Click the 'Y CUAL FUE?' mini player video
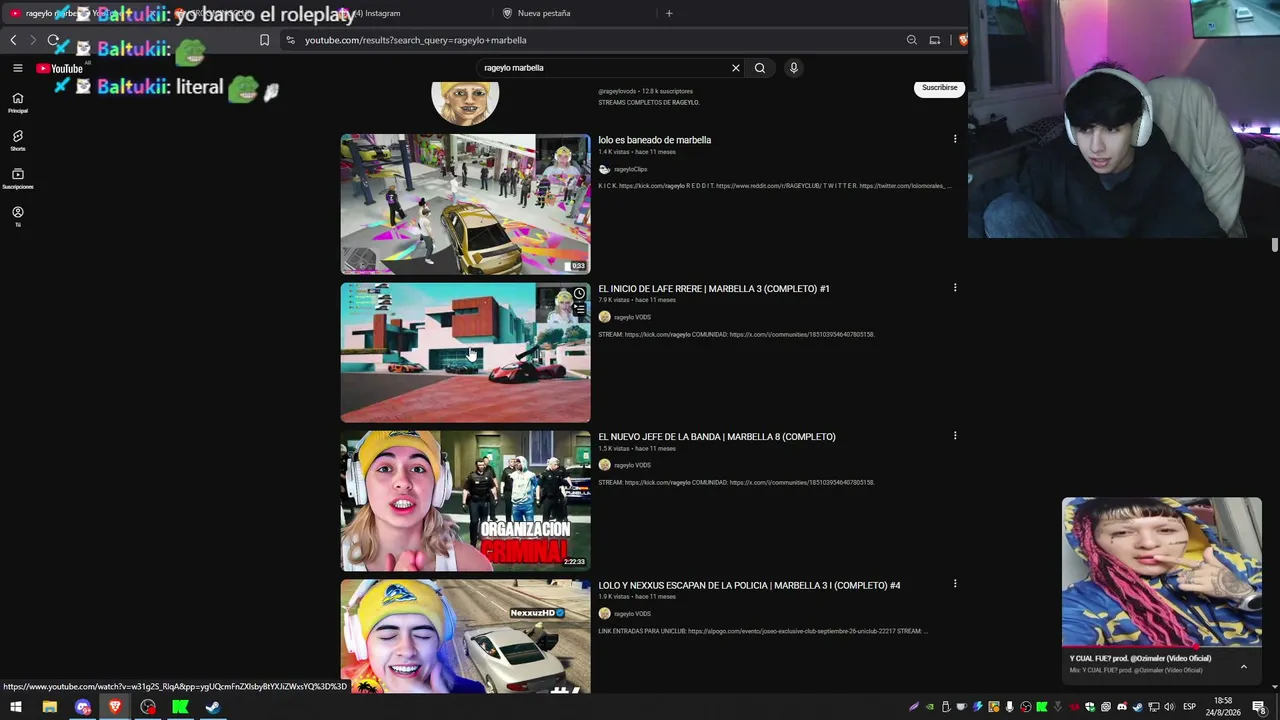The image size is (1280, 720). (x=1161, y=572)
